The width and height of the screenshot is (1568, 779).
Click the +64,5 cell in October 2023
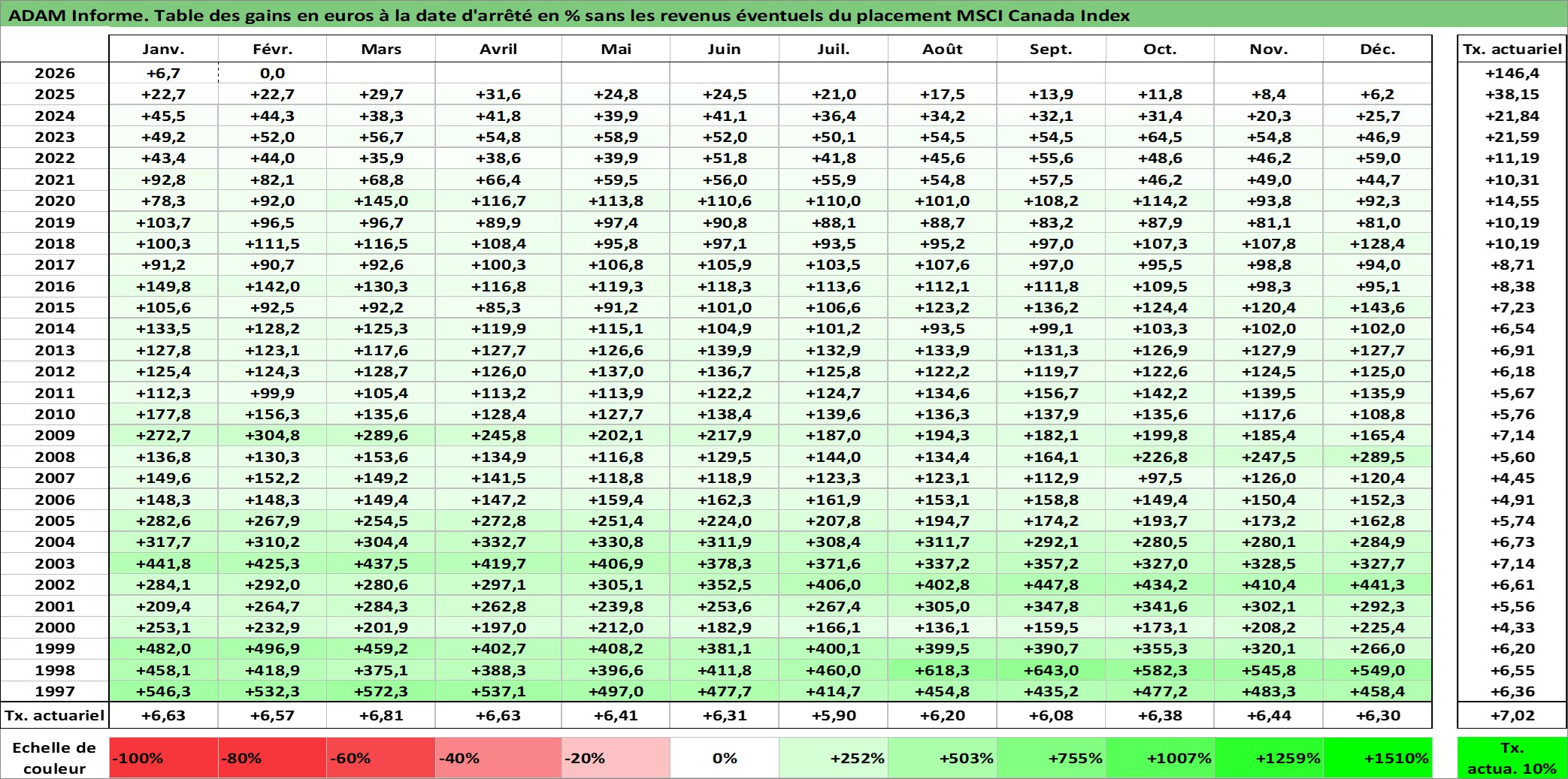point(1160,137)
